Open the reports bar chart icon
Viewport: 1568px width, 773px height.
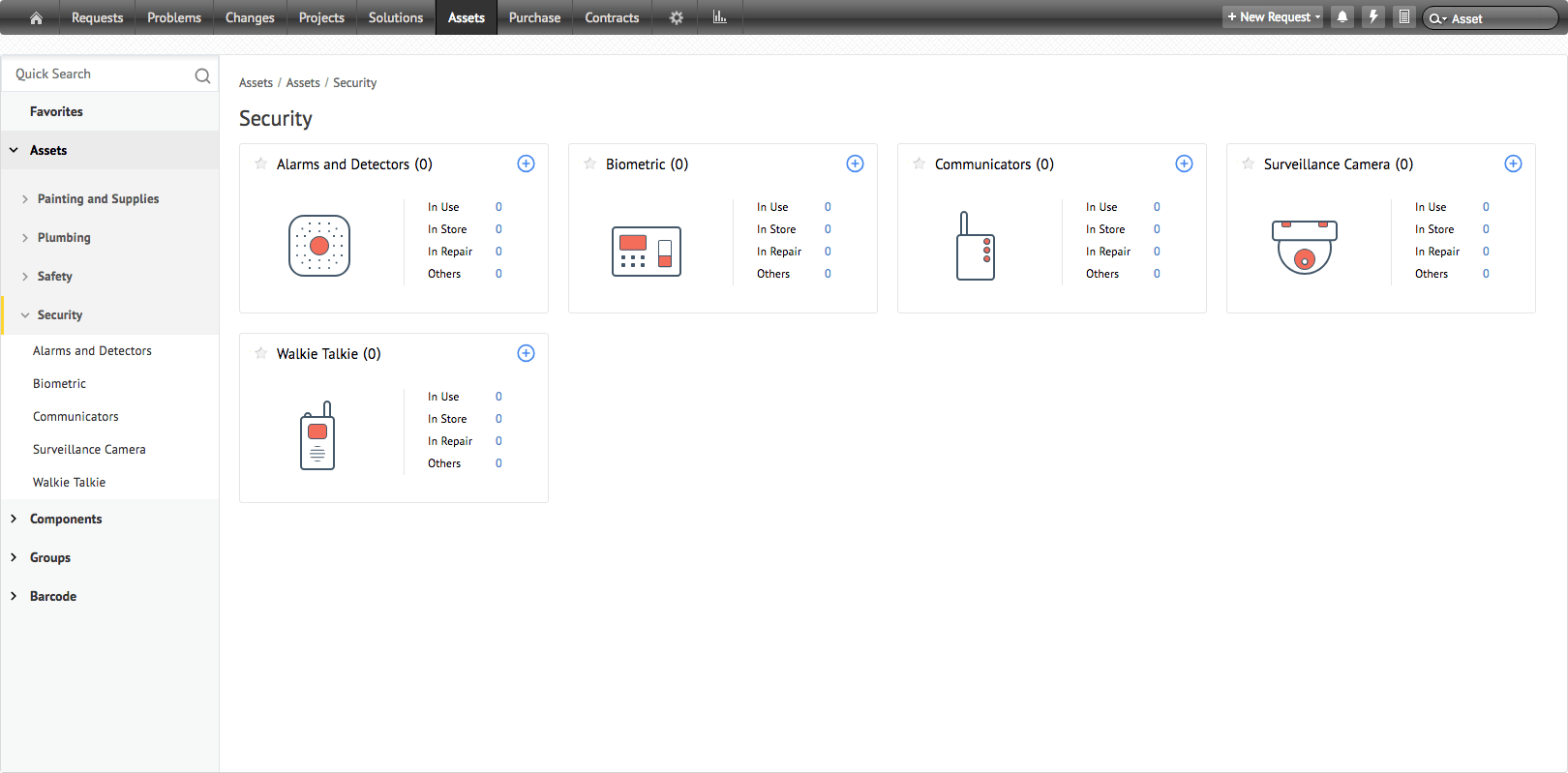(x=719, y=17)
